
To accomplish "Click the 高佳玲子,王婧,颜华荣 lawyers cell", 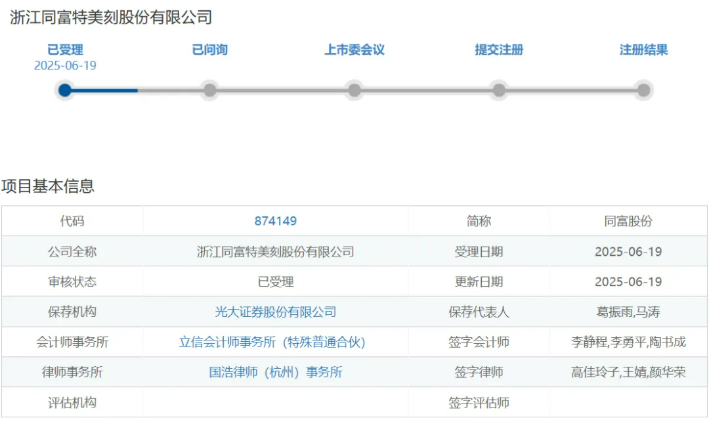I will [x=629, y=372].
